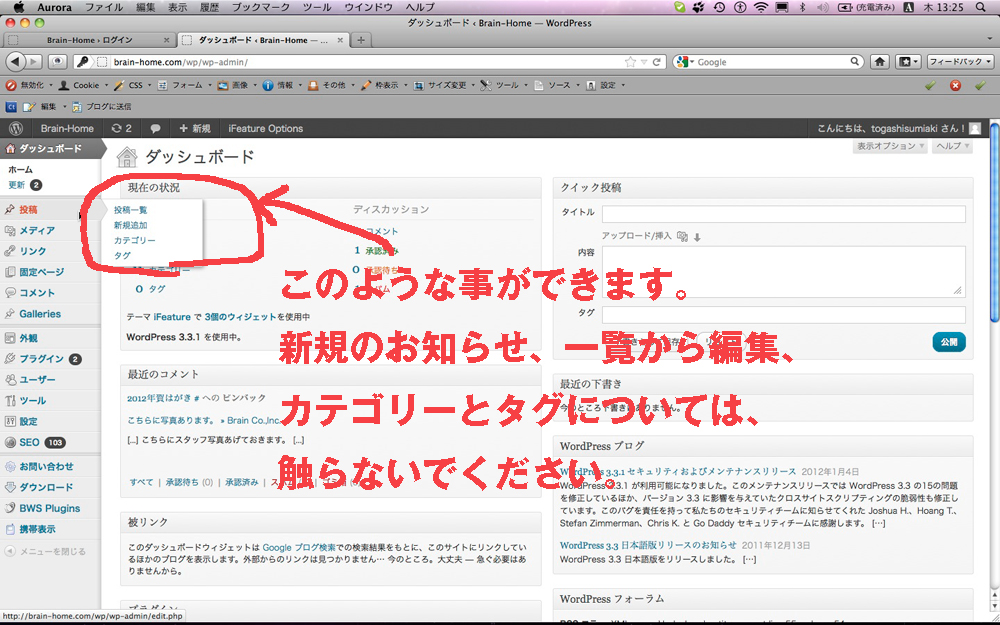Click the + 新規 button in admin bar

point(195,128)
